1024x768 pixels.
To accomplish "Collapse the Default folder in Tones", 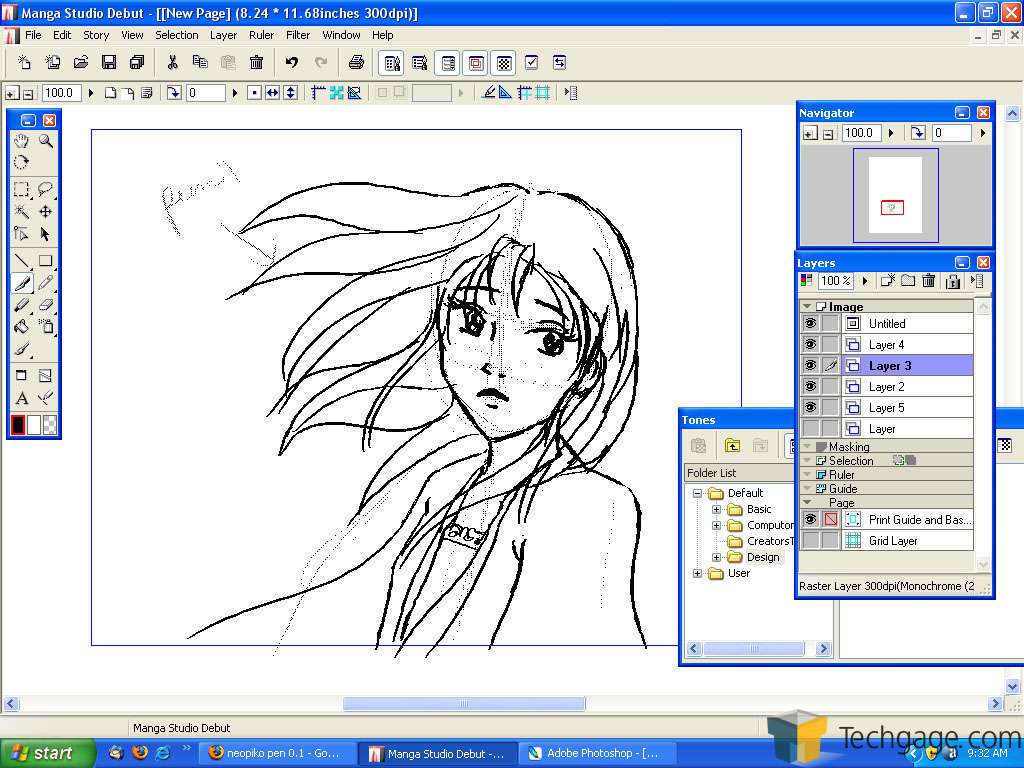I will click(x=697, y=493).
